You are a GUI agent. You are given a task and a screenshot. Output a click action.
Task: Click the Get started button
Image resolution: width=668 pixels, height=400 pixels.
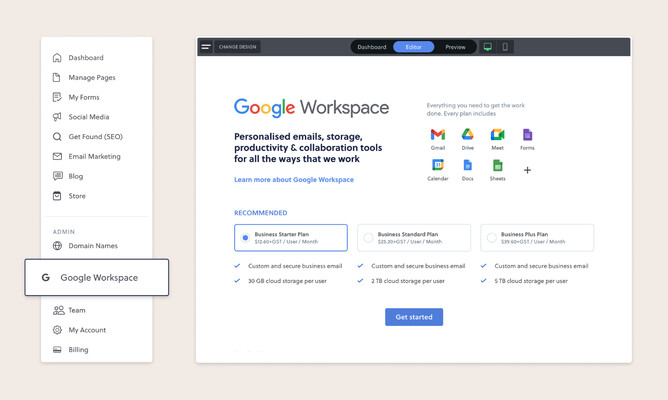click(414, 317)
